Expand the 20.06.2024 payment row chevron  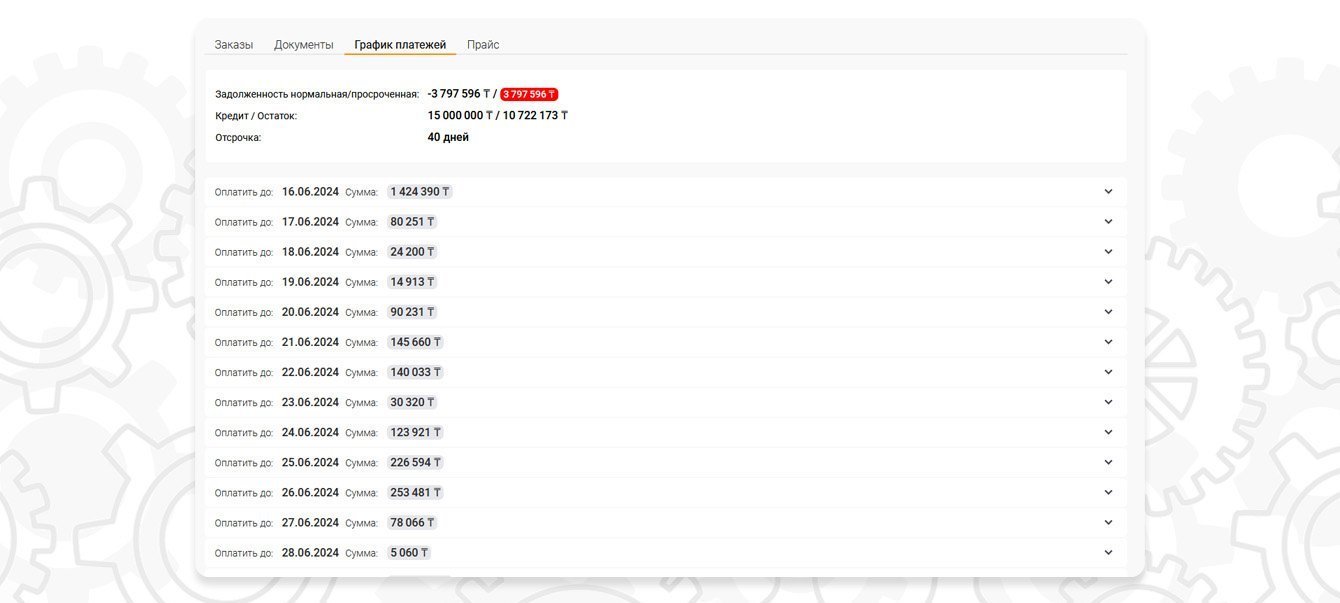(1108, 311)
